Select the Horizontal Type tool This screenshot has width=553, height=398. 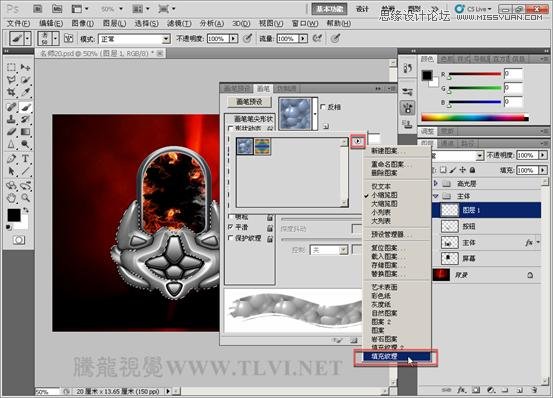click(x=25, y=158)
